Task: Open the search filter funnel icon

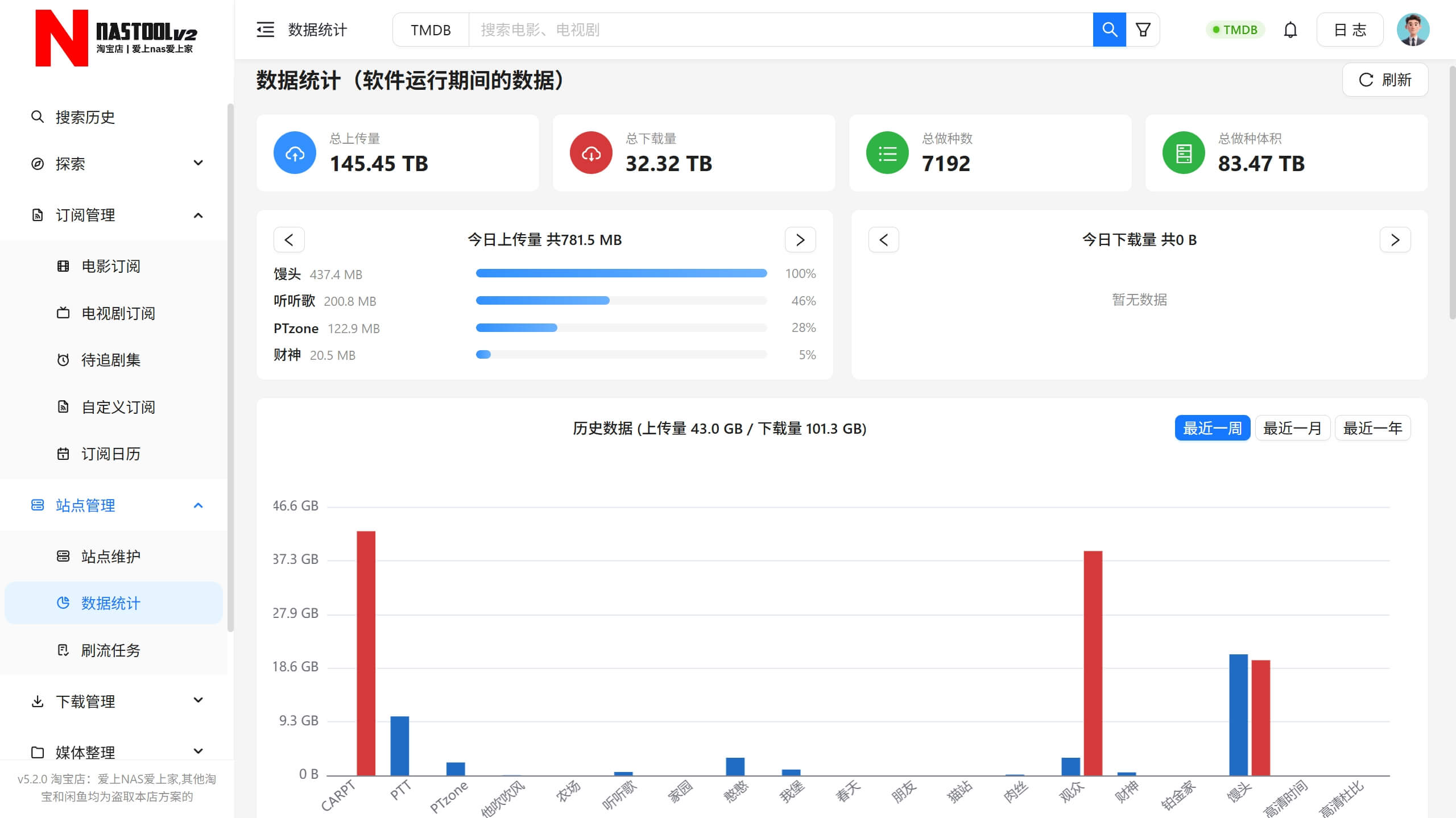Action: (1143, 30)
